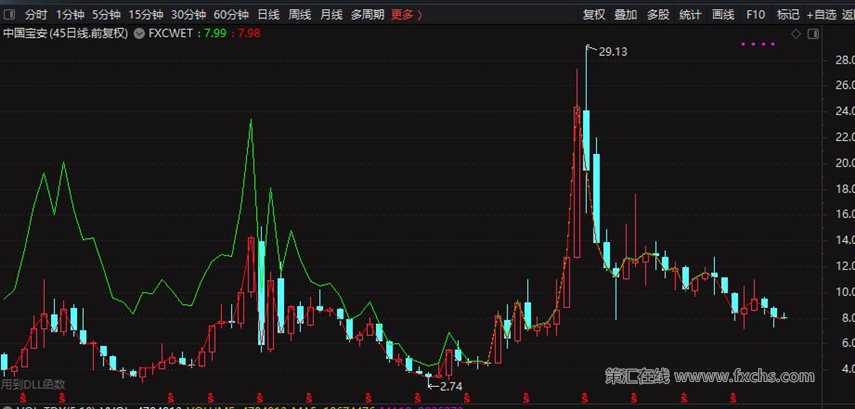Add stock via +自选
Viewport: 855px width, 409px height.
click(822, 15)
